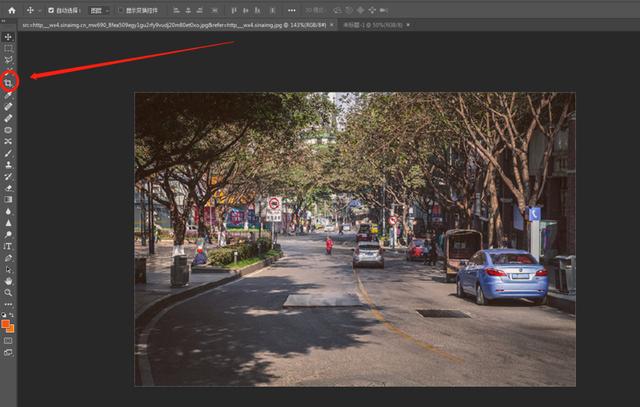This screenshot has height=407, width=640.
Task: Select the Zoom tool
Action: point(8,292)
